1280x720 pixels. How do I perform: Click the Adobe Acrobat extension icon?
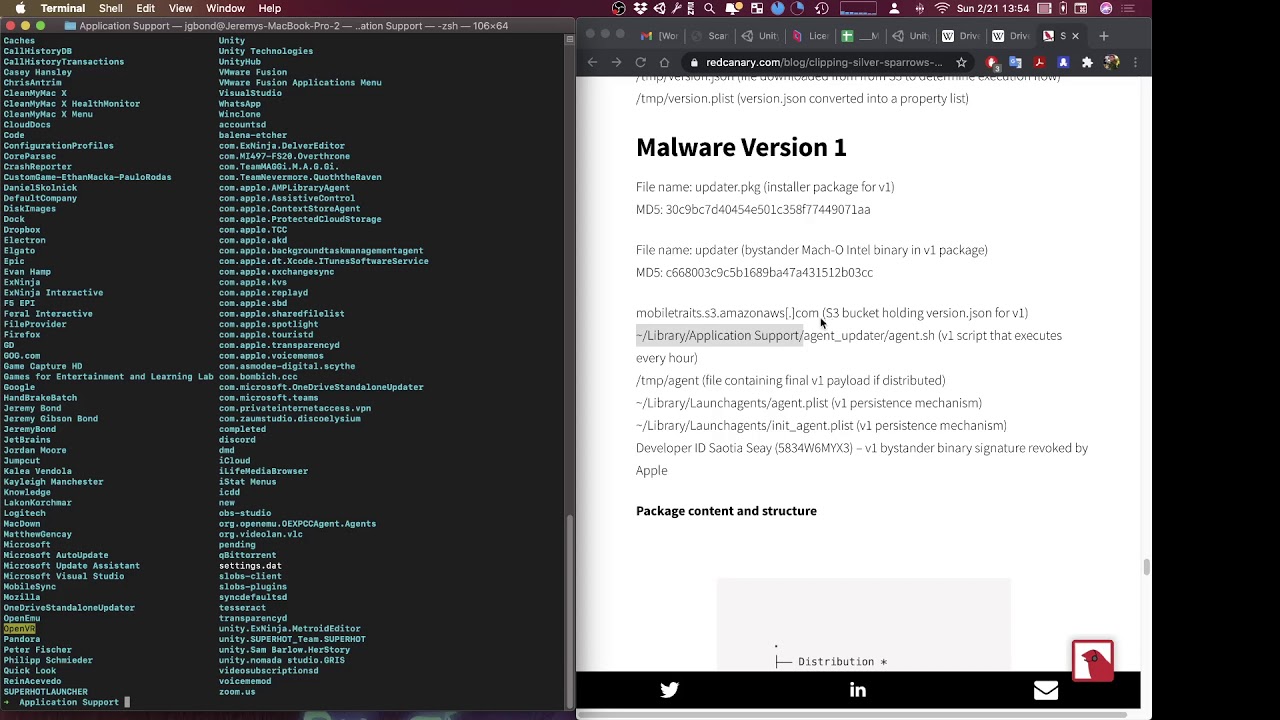(x=1039, y=62)
